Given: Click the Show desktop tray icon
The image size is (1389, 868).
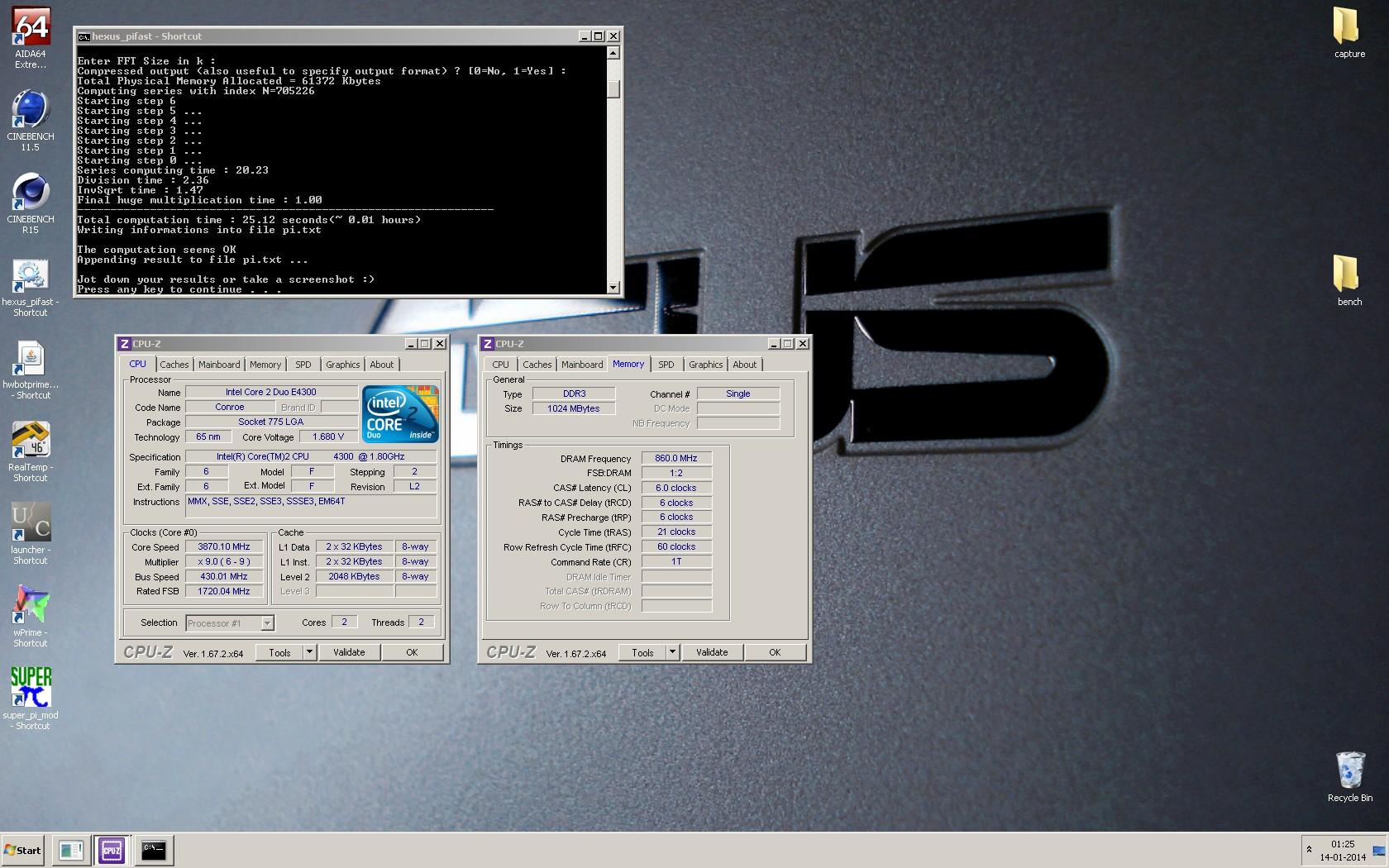Looking at the screenshot, I should 1379,851.
